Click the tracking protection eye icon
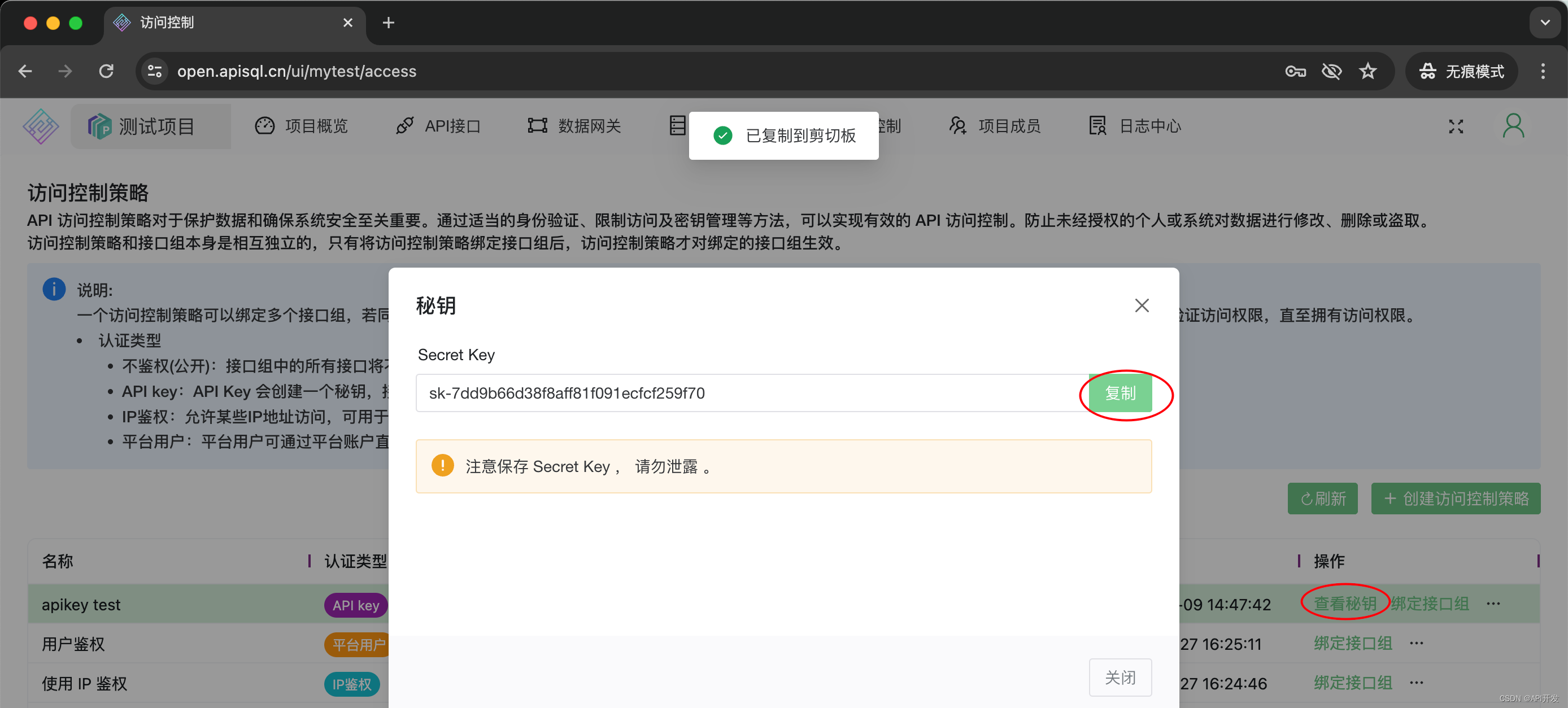The width and height of the screenshot is (1568, 708). click(x=1331, y=72)
